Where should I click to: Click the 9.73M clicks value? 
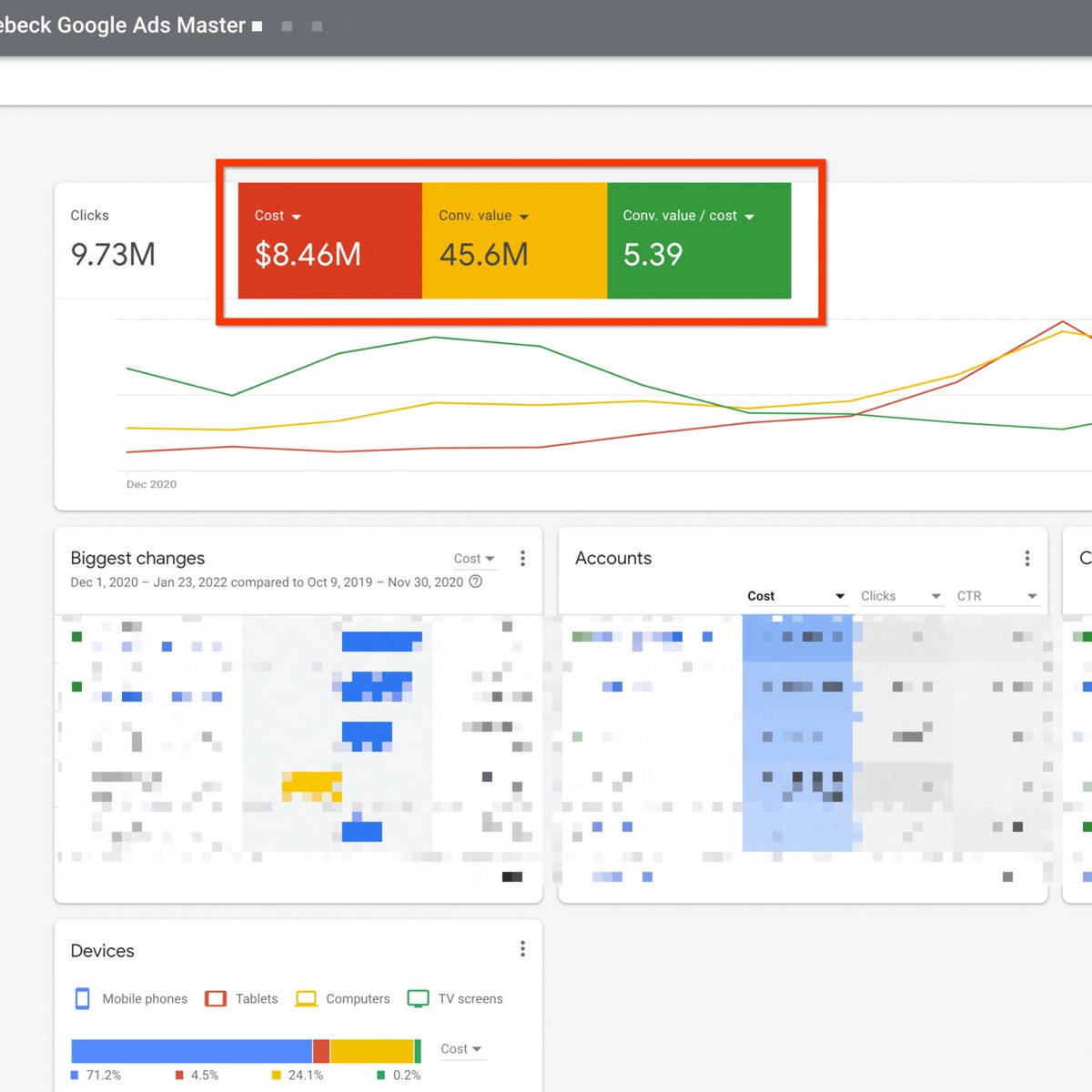click(x=113, y=254)
